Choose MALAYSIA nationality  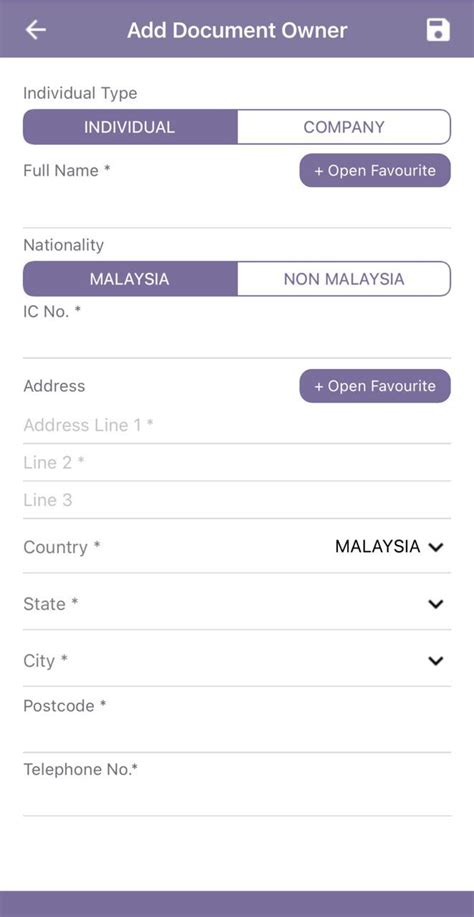(130, 279)
